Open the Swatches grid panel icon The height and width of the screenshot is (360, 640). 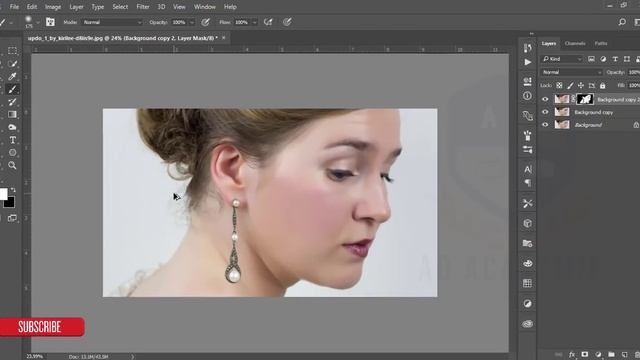click(527, 283)
